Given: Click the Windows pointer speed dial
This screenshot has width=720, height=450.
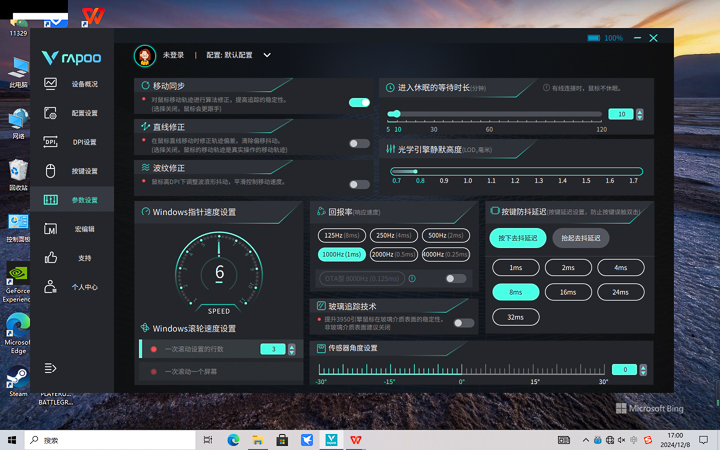Looking at the screenshot, I should pos(219,273).
